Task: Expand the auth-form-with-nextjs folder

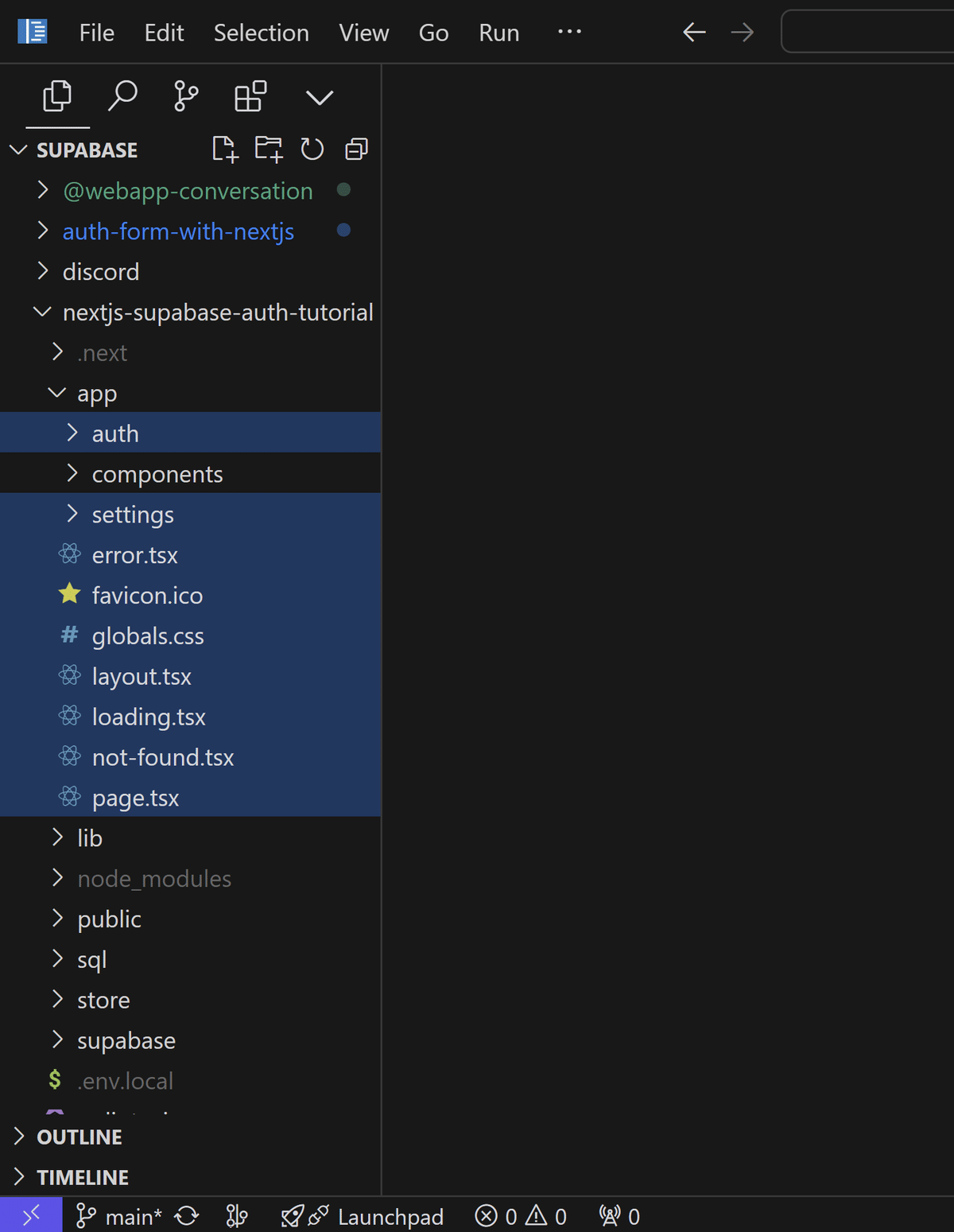Action: 191,231
